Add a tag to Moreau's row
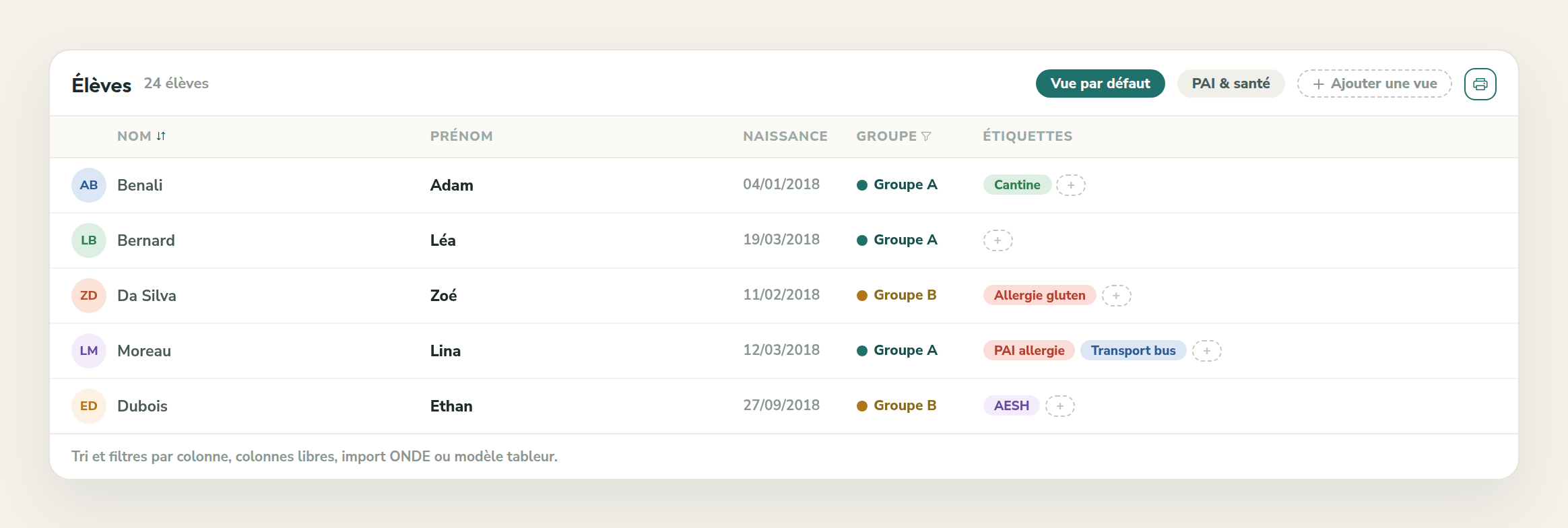Viewport: 1568px width, 528px height. 1206,351
